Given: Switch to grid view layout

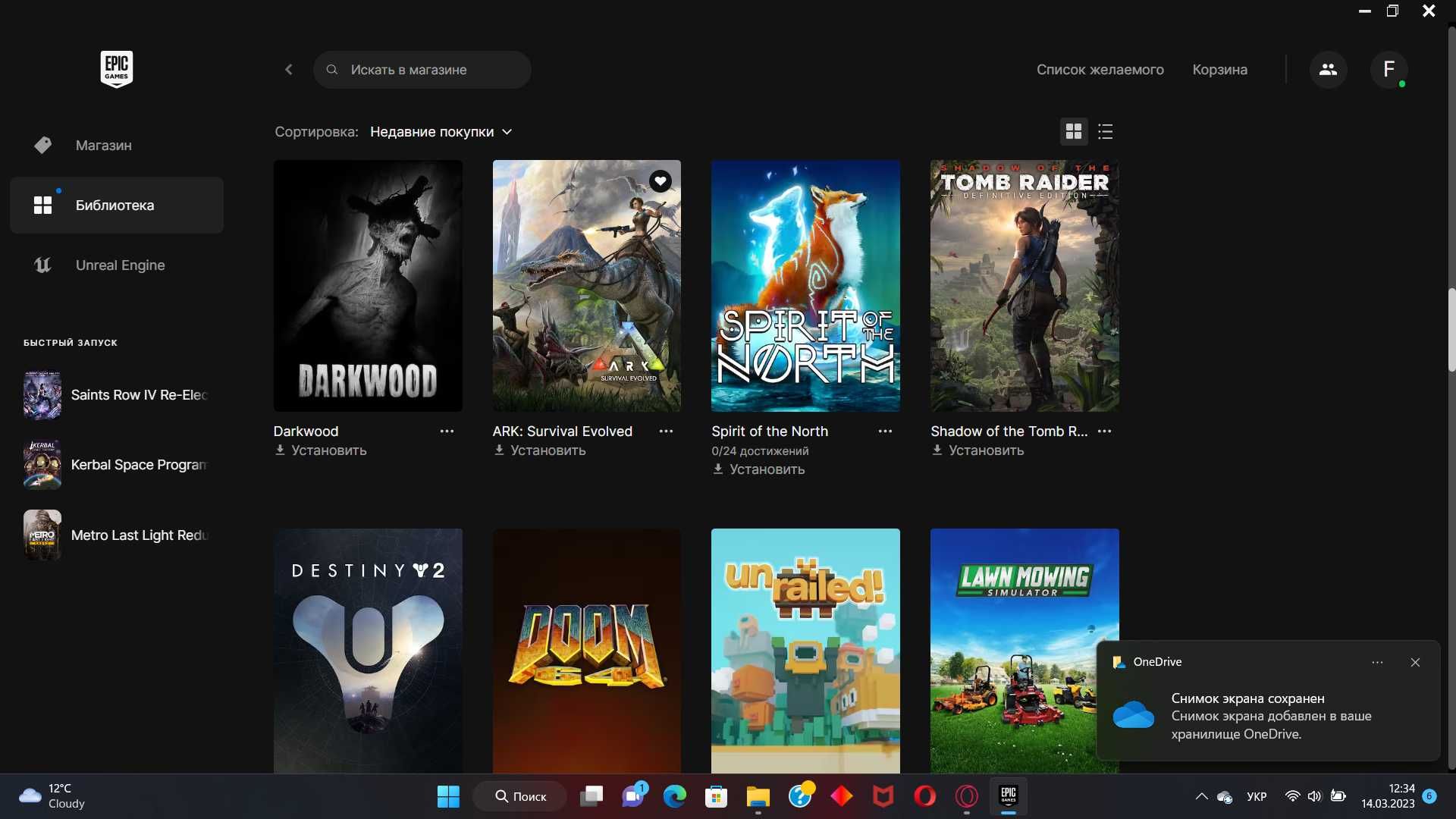Looking at the screenshot, I should click(x=1074, y=132).
